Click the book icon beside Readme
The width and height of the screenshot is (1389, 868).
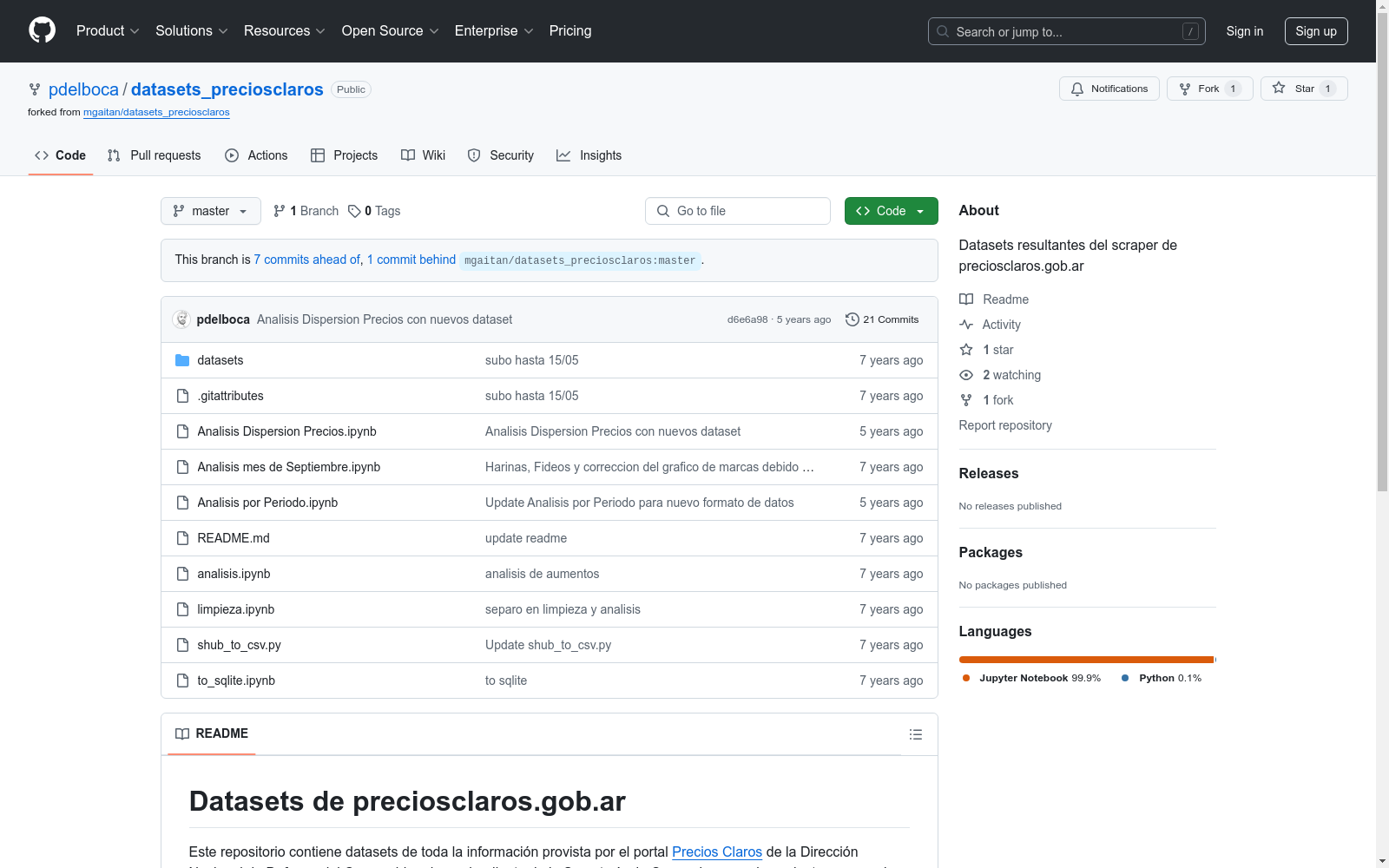966,299
